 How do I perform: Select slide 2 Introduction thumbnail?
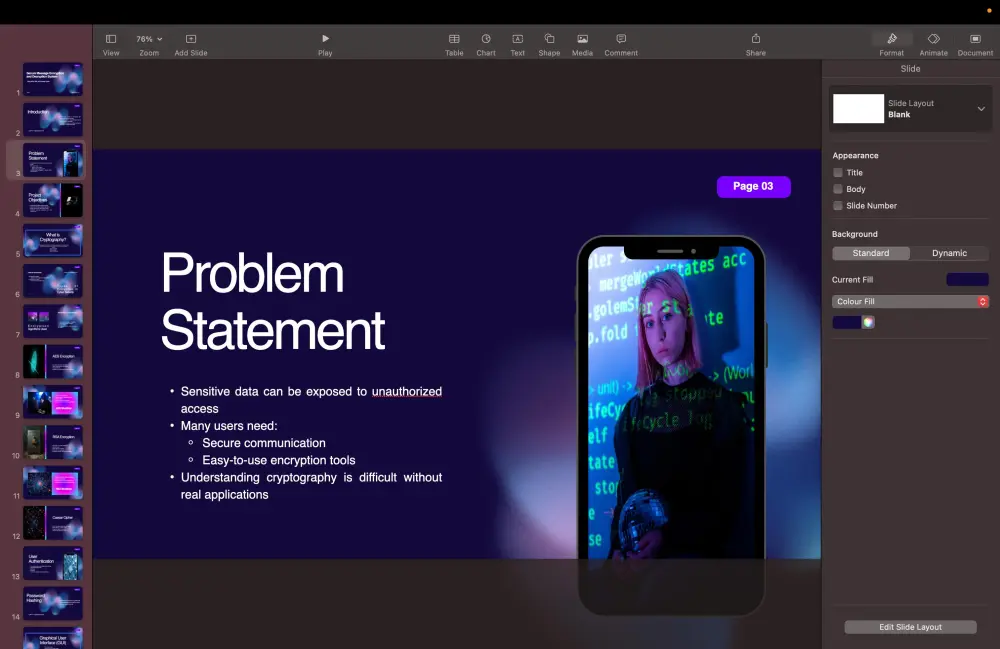coord(53,119)
